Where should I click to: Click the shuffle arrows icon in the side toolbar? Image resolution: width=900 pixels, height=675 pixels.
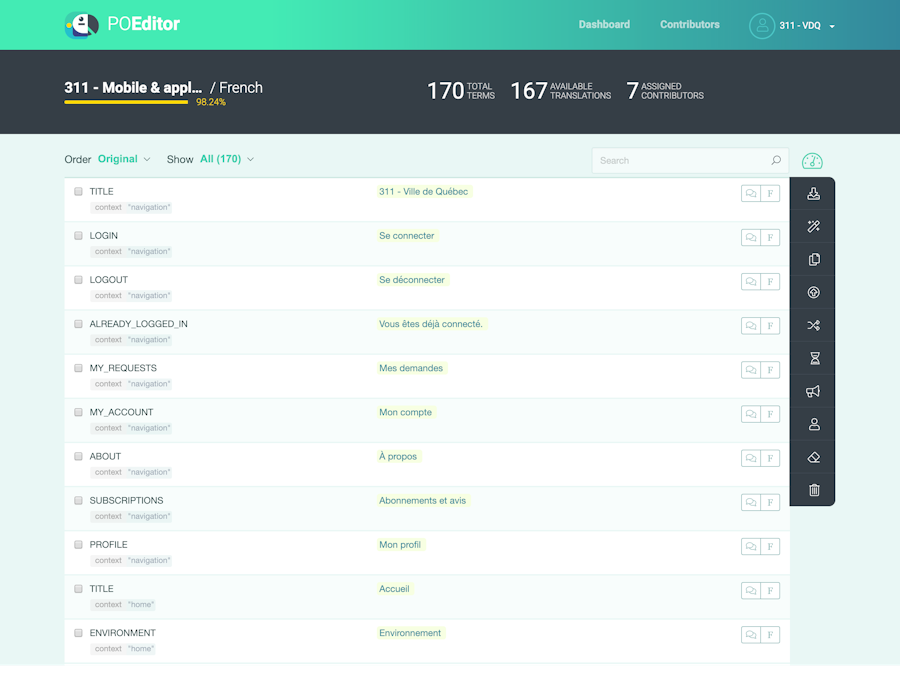pyautogui.click(x=813, y=325)
